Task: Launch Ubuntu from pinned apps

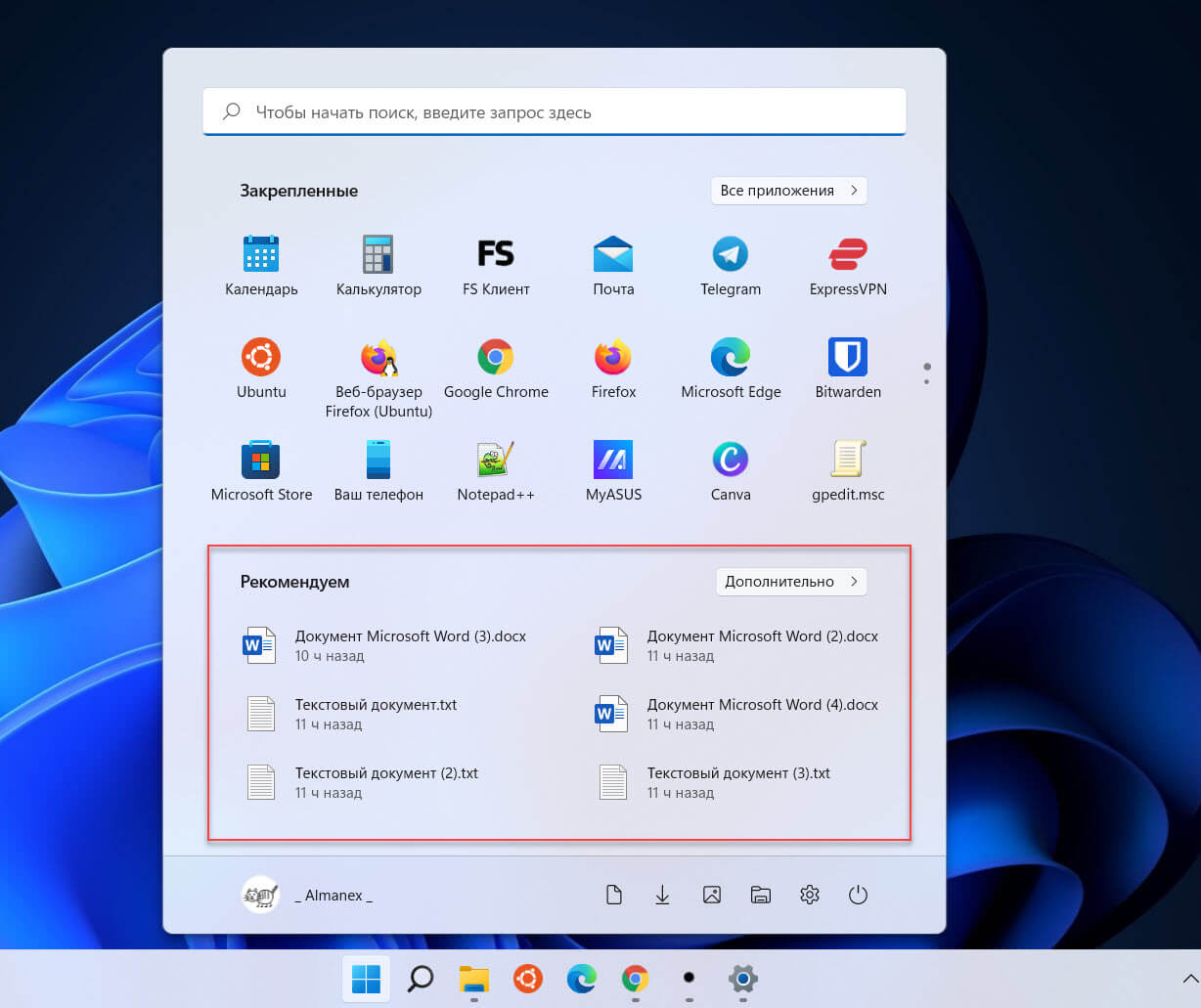Action: point(261,369)
